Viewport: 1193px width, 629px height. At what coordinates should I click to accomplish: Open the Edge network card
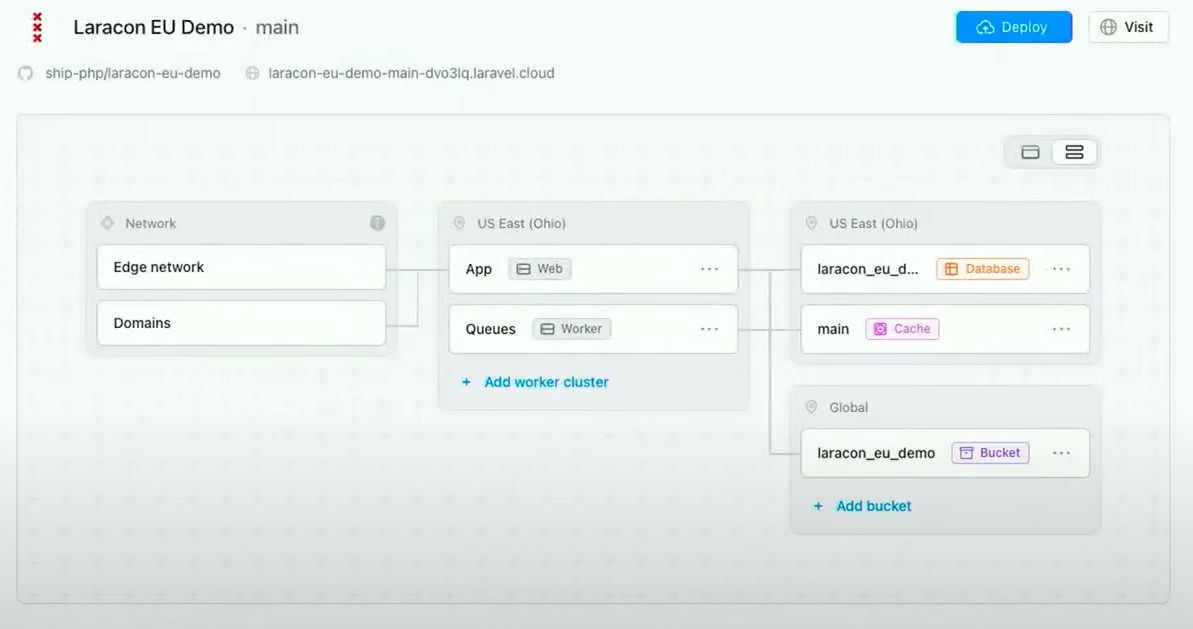pos(241,267)
